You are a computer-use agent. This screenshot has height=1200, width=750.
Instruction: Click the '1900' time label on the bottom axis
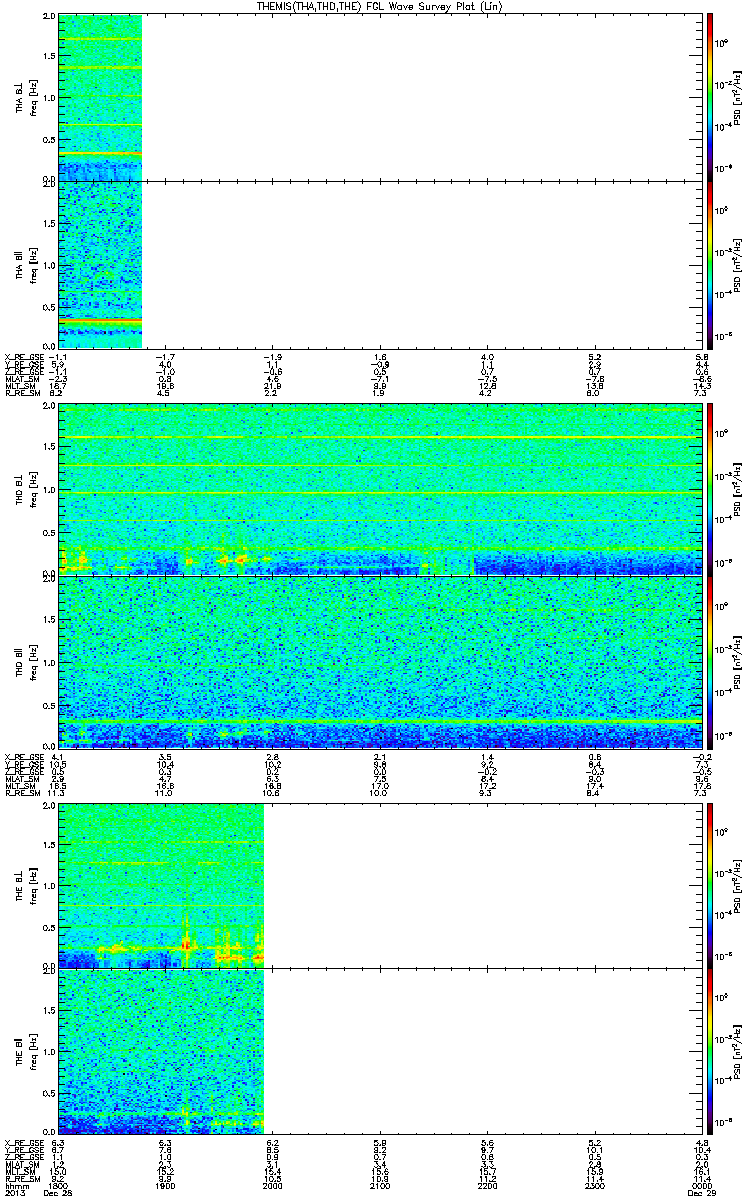coord(165,1187)
